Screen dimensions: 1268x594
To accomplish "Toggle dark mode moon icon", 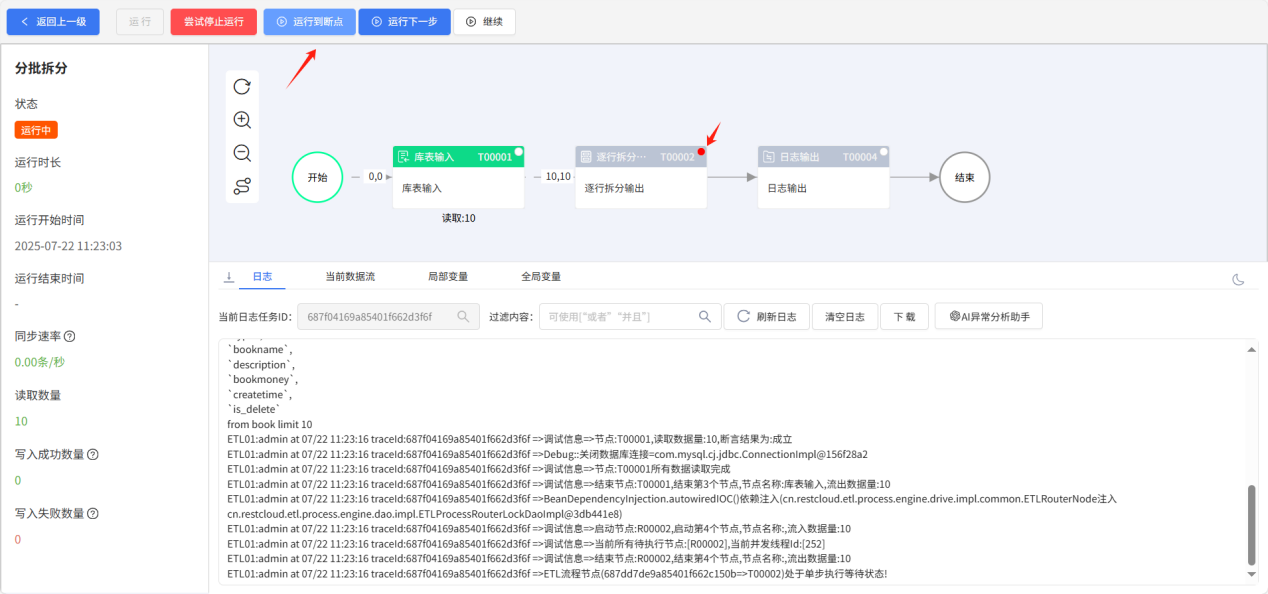I will click(x=1239, y=280).
